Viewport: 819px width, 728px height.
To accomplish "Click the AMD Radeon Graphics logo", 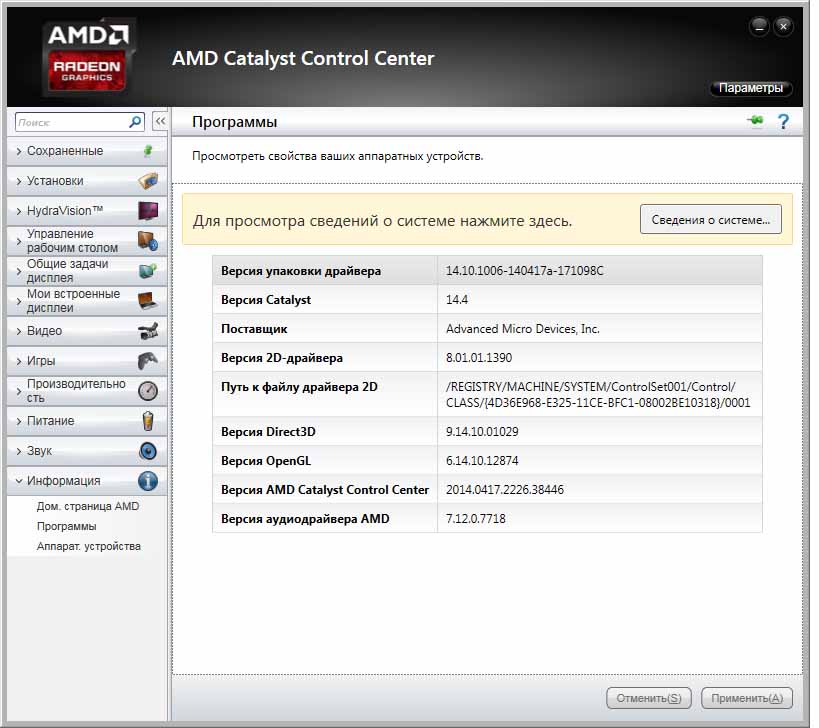I will (88, 57).
